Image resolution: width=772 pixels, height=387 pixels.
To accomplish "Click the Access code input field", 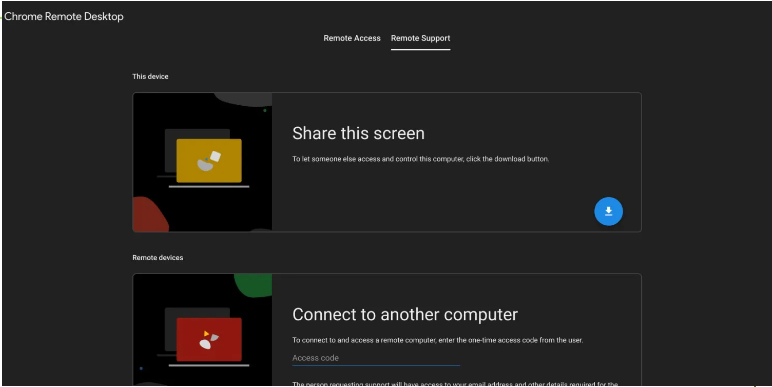I will pyautogui.click(x=376, y=358).
